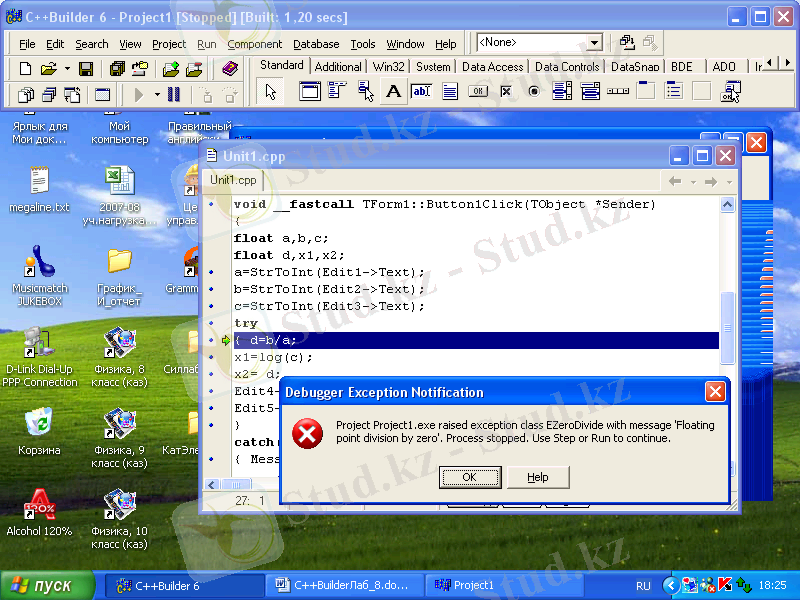Select the RadioGroup component icon
This screenshot has height=600, width=800.
click(674, 92)
